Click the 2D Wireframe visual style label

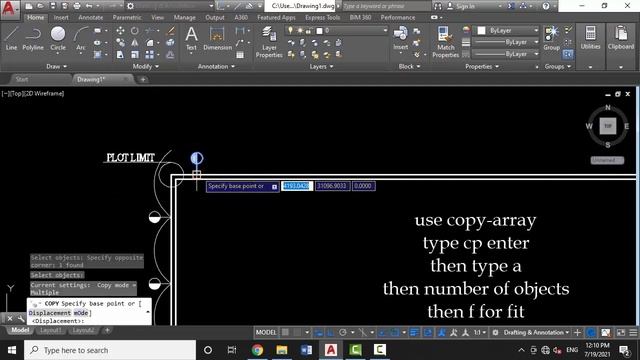pyautogui.click(x=44, y=93)
